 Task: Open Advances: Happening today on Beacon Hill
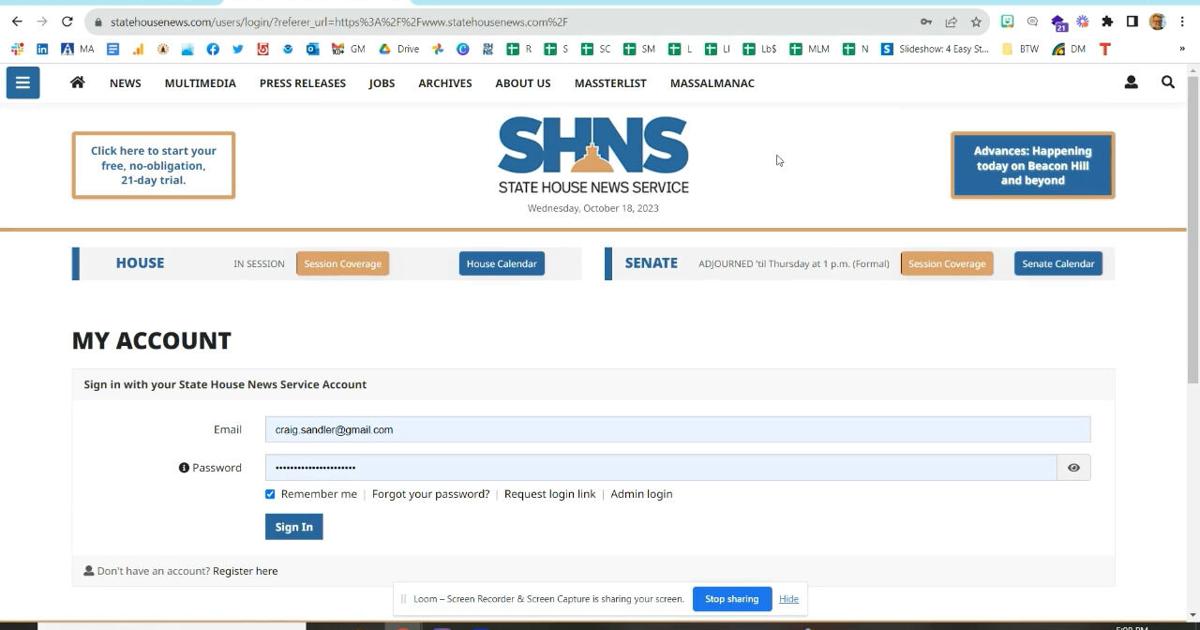point(1032,165)
